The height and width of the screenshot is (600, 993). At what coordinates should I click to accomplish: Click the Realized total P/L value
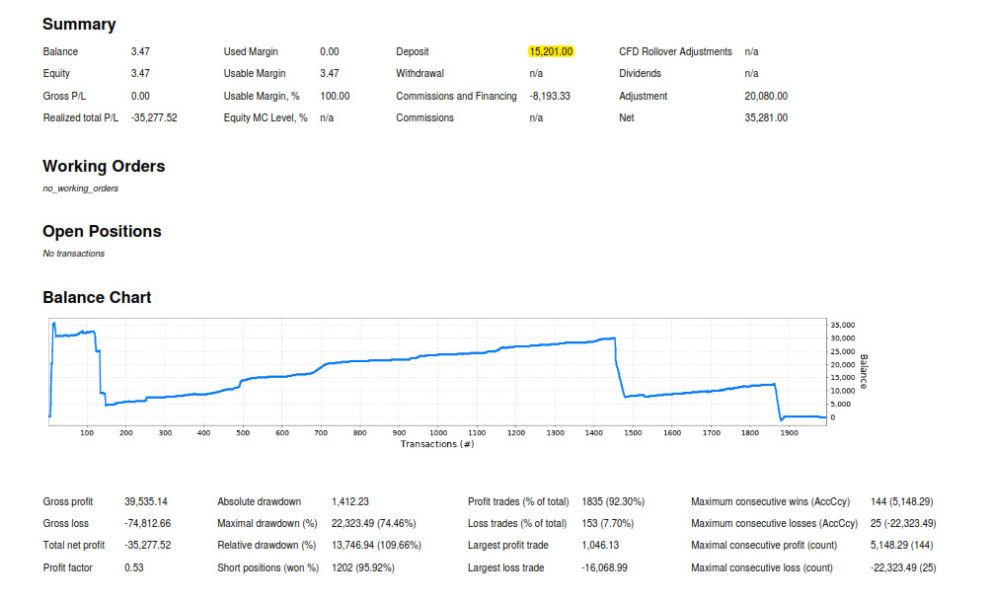click(154, 117)
